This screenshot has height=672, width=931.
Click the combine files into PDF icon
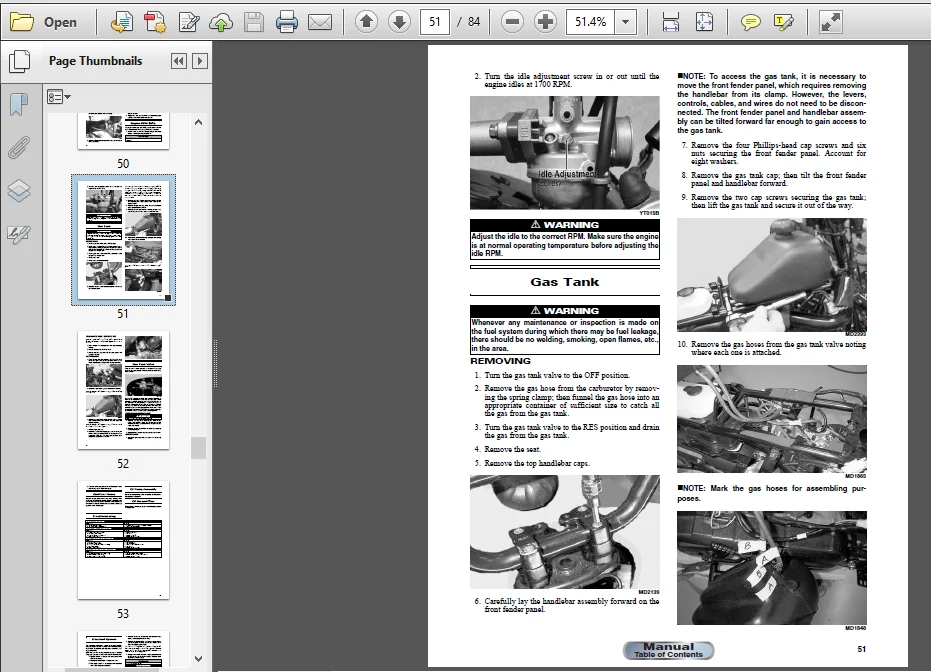(x=154, y=23)
